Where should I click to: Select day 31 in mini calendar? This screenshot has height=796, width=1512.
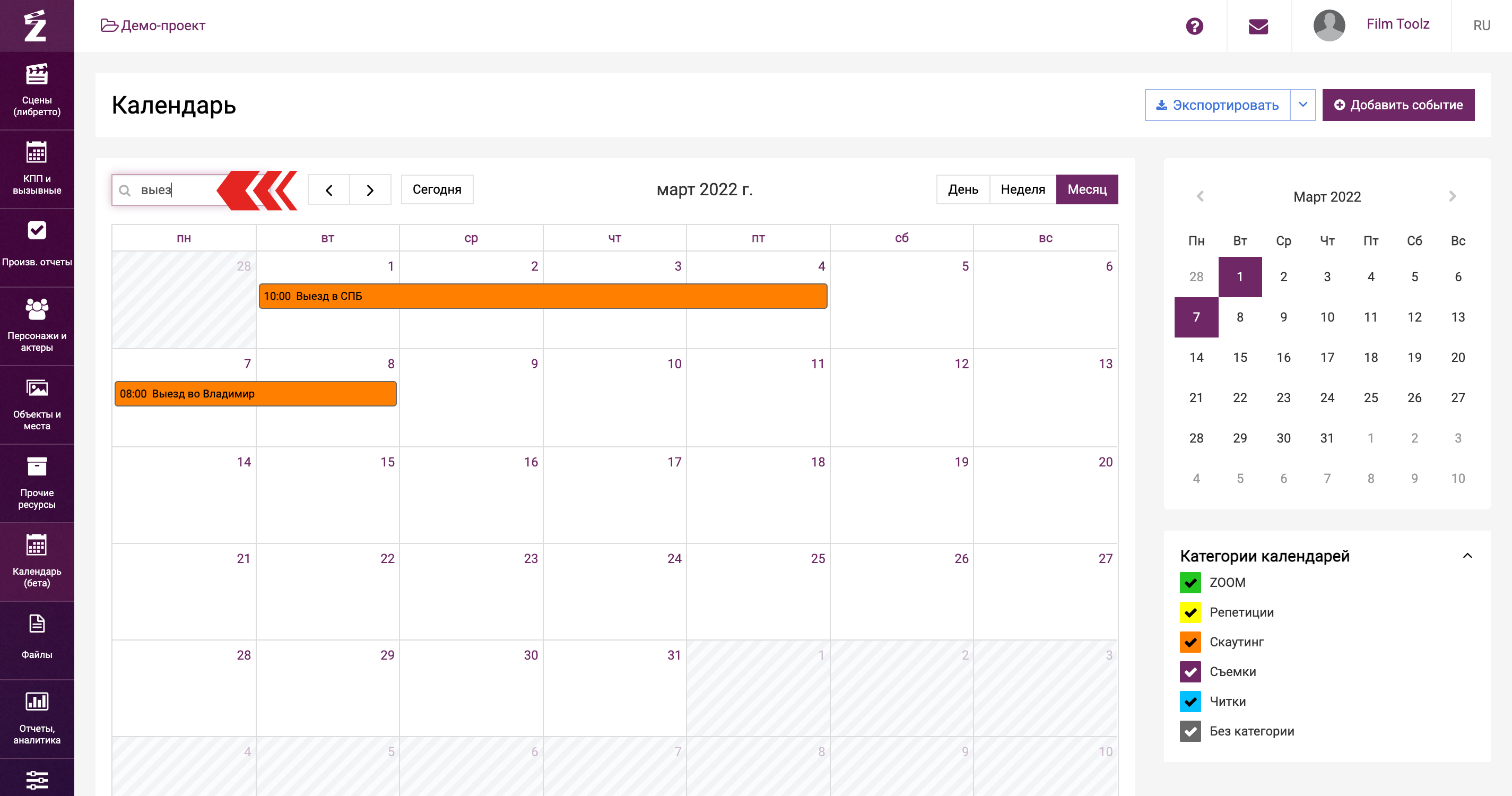1327,438
